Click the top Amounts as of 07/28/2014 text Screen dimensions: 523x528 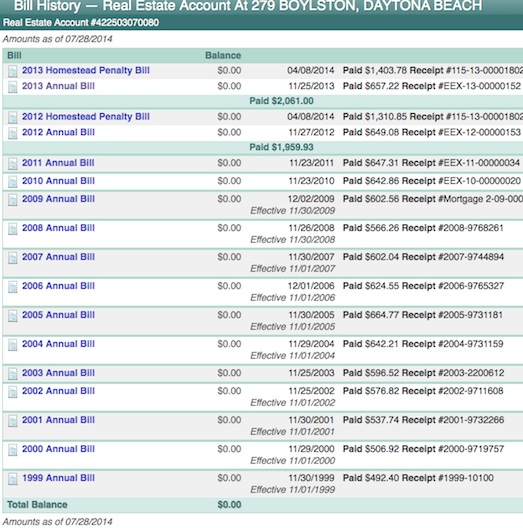click(x=57, y=39)
